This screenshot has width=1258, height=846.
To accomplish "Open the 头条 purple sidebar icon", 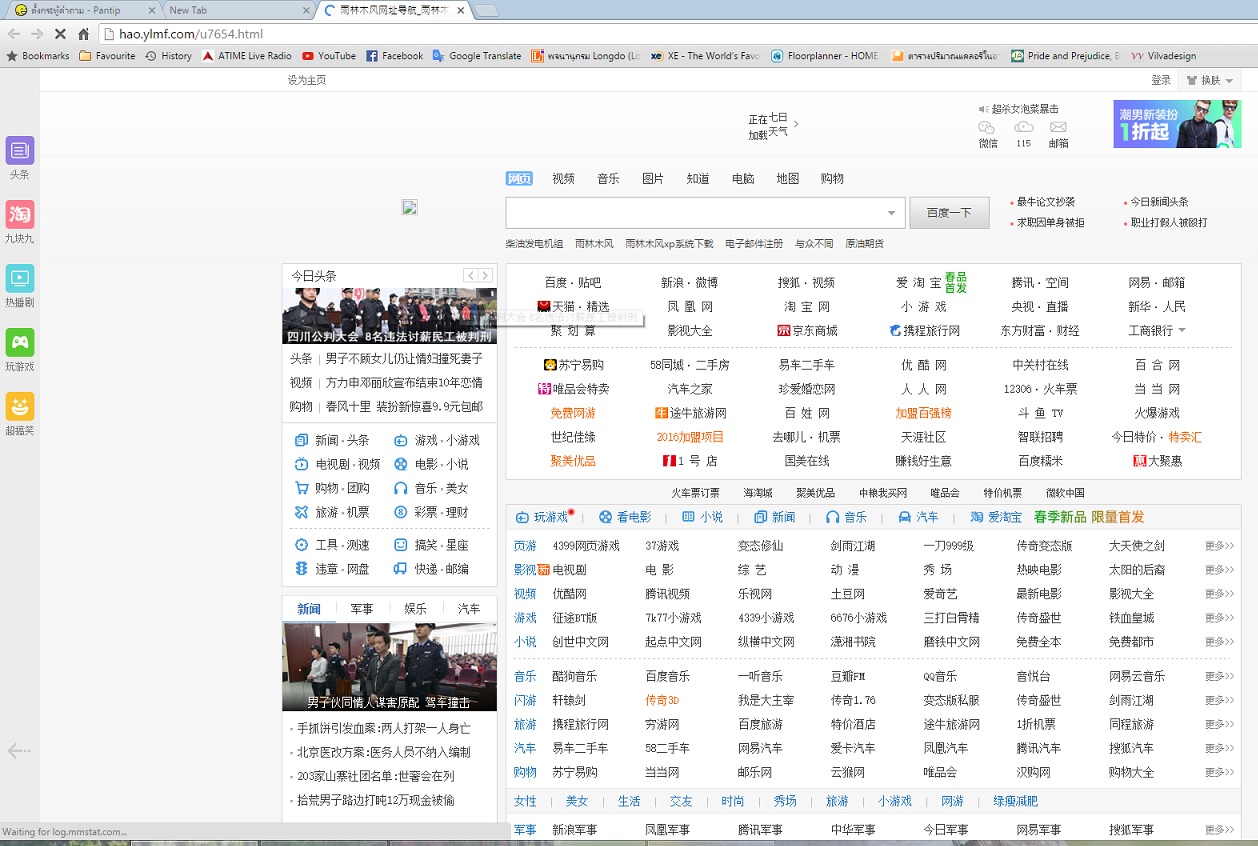I will coord(20,151).
